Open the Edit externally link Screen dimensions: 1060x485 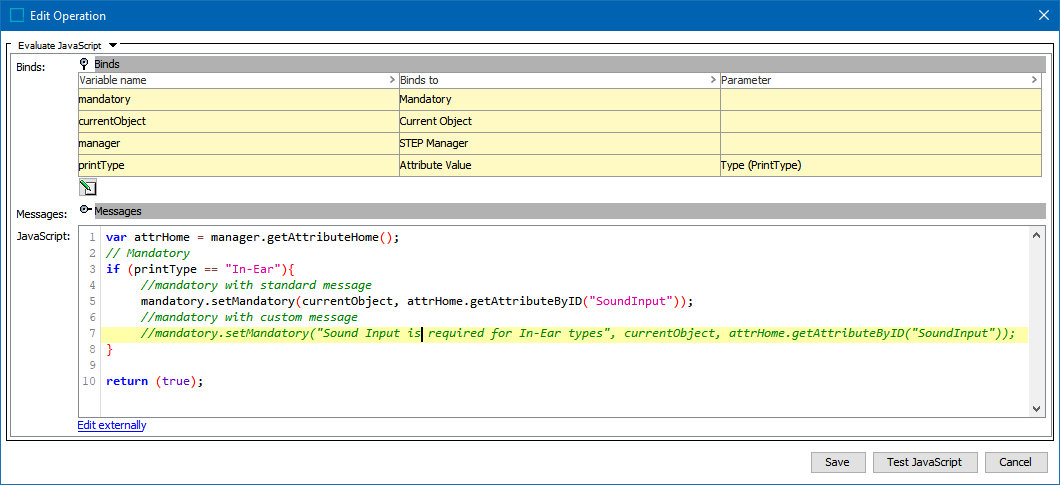[x=112, y=425]
